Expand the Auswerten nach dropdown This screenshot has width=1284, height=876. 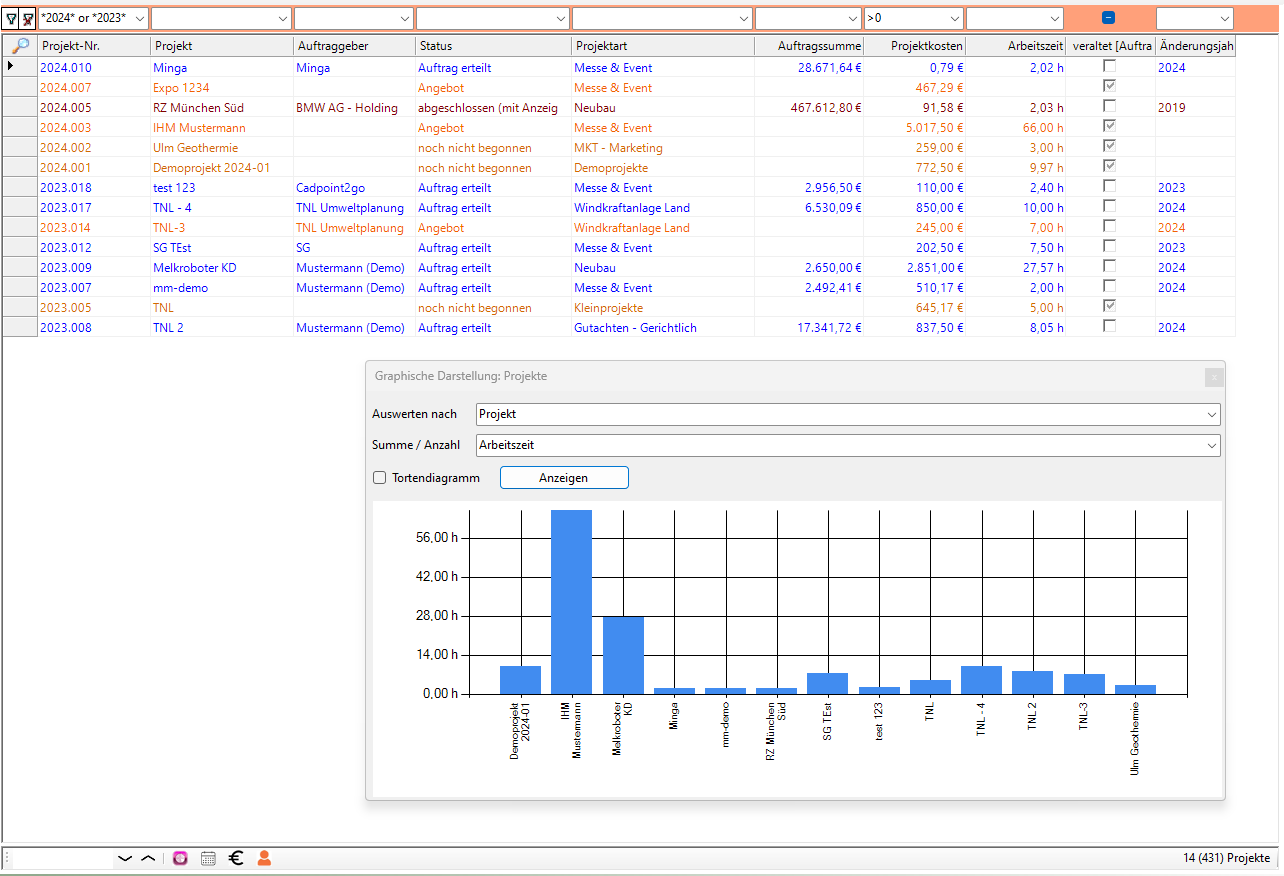[x=1211, y=414]
